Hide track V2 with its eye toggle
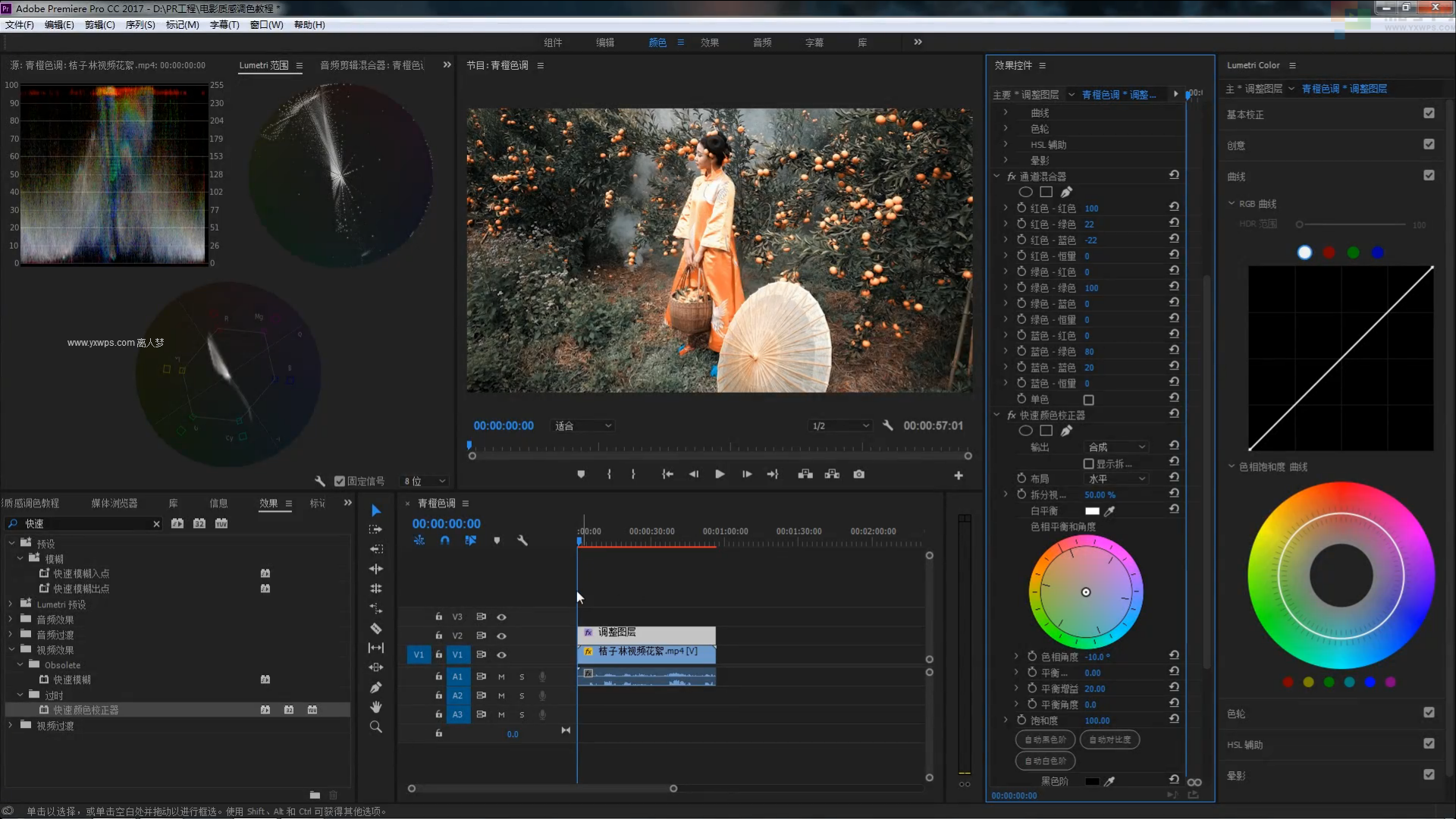The width and height of the screenshot is (1456, 819). (501, 635)
